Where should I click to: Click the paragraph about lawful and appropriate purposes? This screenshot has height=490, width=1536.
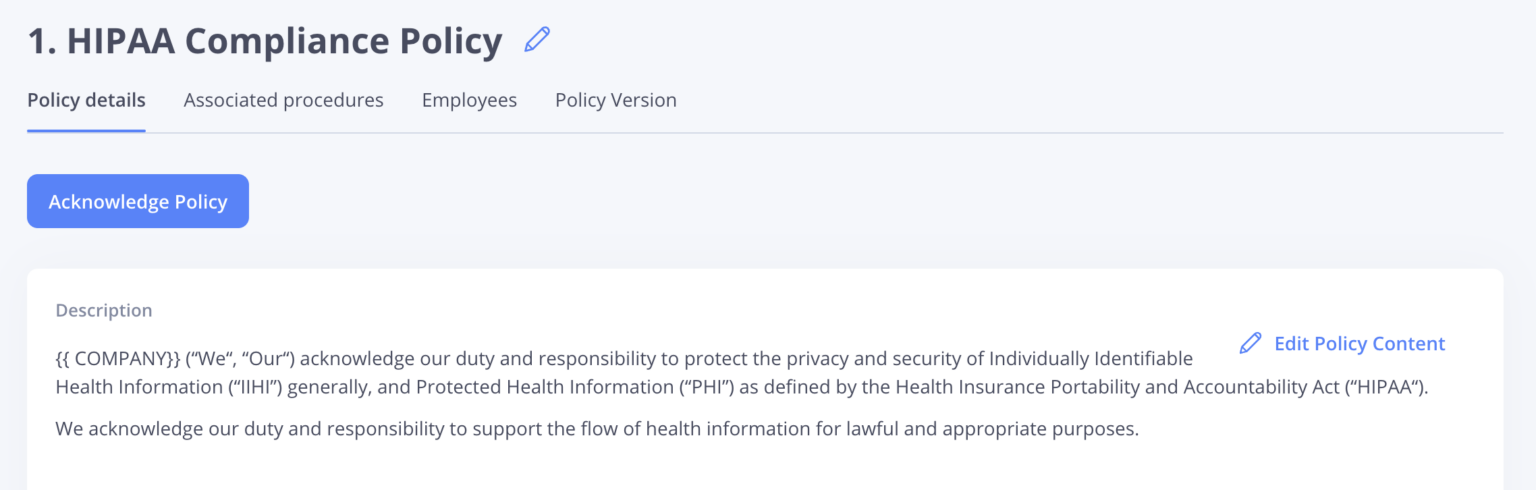pyautogui.click(x=598, y=430)
